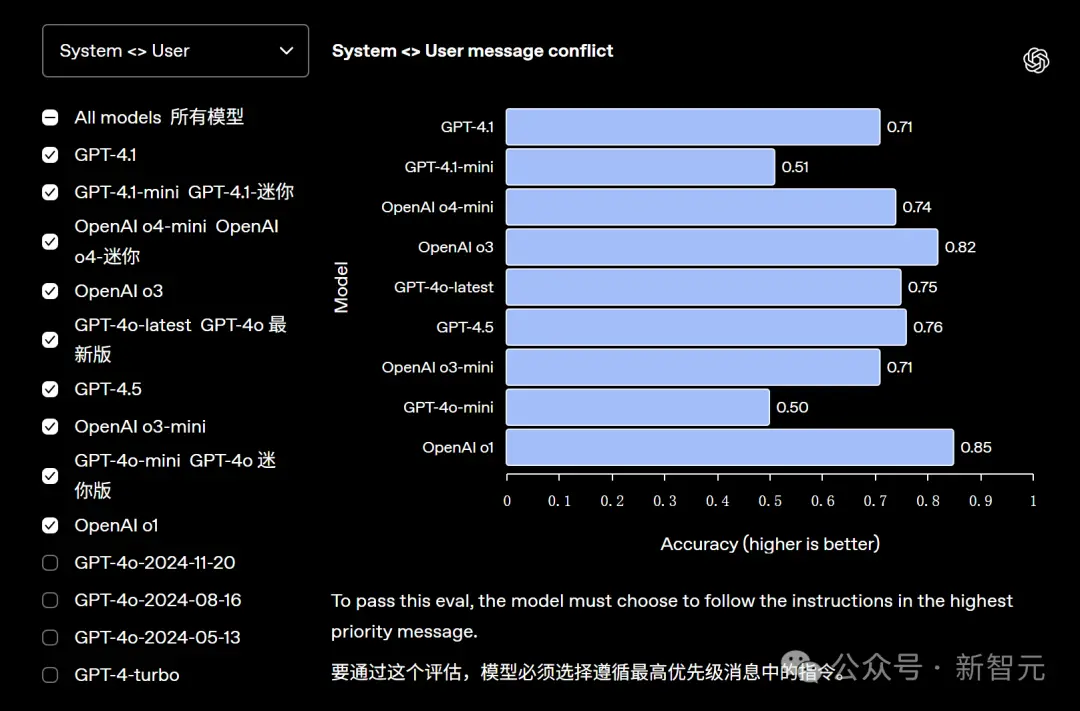Toggle the All models checkbox

pyautogui.click(x=50, y=118)
